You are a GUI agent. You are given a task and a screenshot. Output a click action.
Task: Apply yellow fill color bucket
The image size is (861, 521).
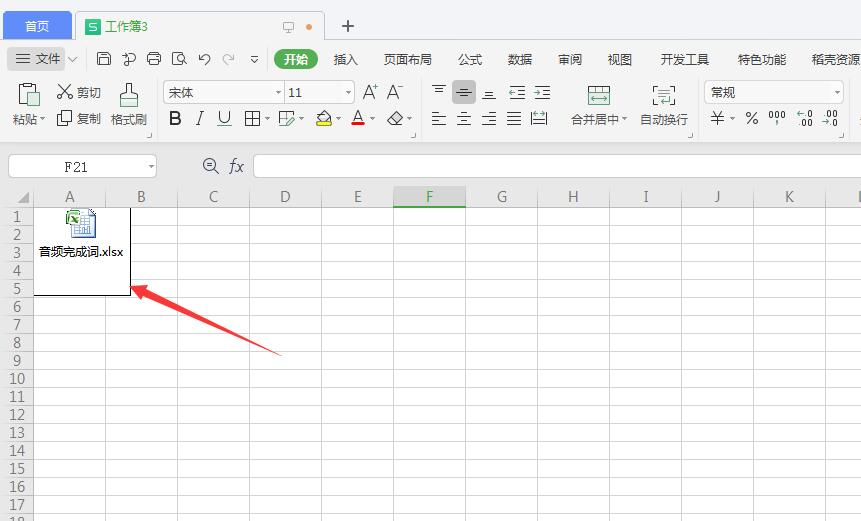pos(324,118)
